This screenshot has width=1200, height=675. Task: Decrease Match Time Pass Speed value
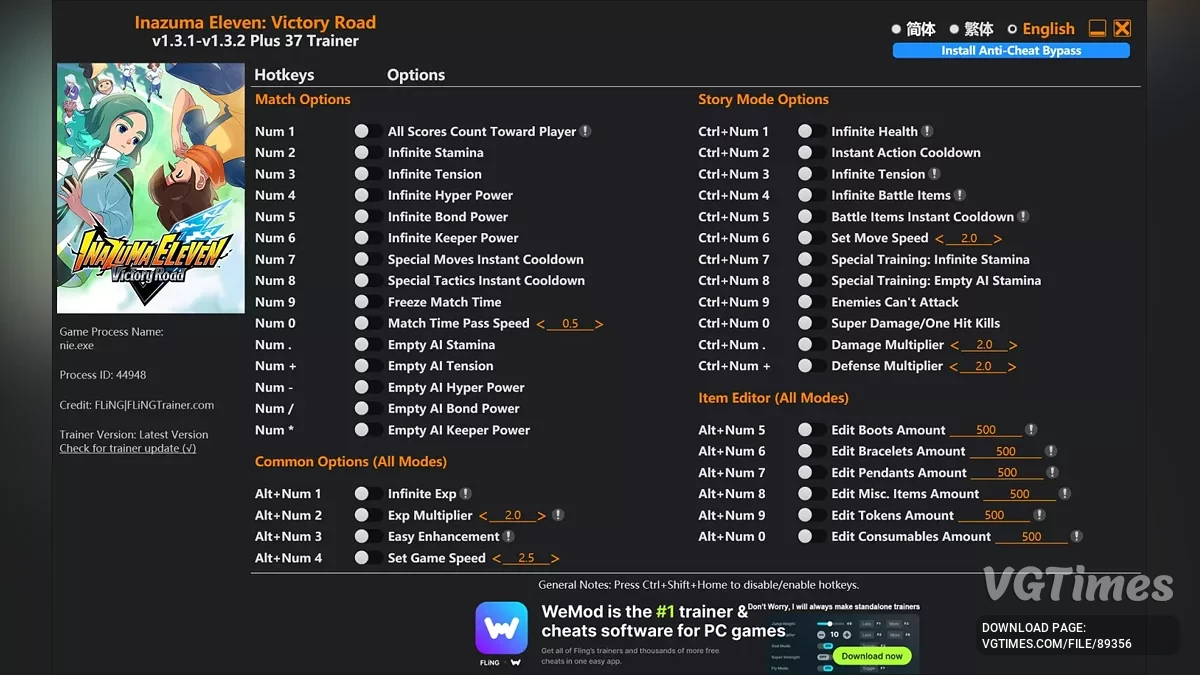[541, 324]
